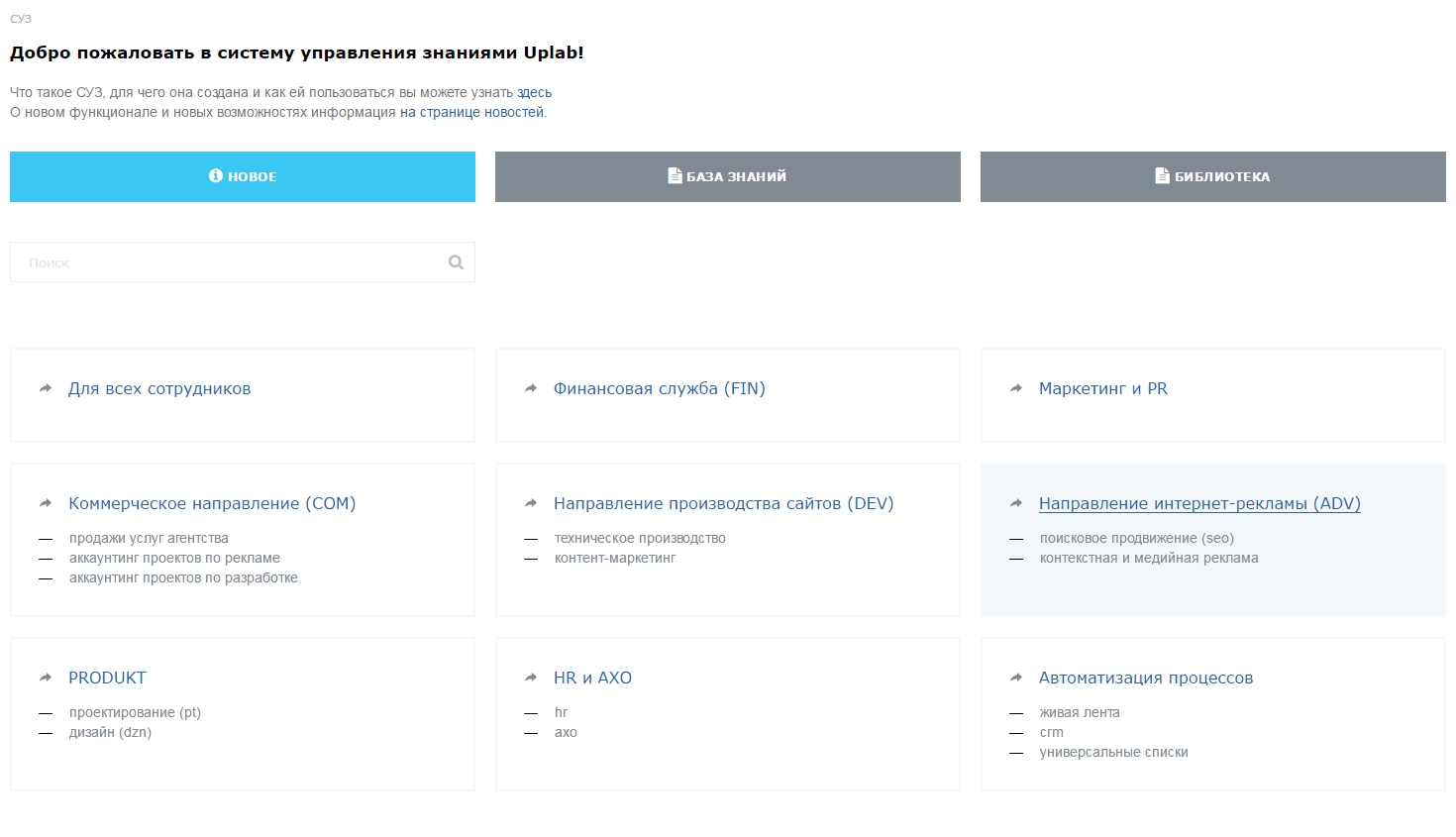
Task: Open Направление интернет-рекламы (ADV) link
Action: click(1199, 503)
